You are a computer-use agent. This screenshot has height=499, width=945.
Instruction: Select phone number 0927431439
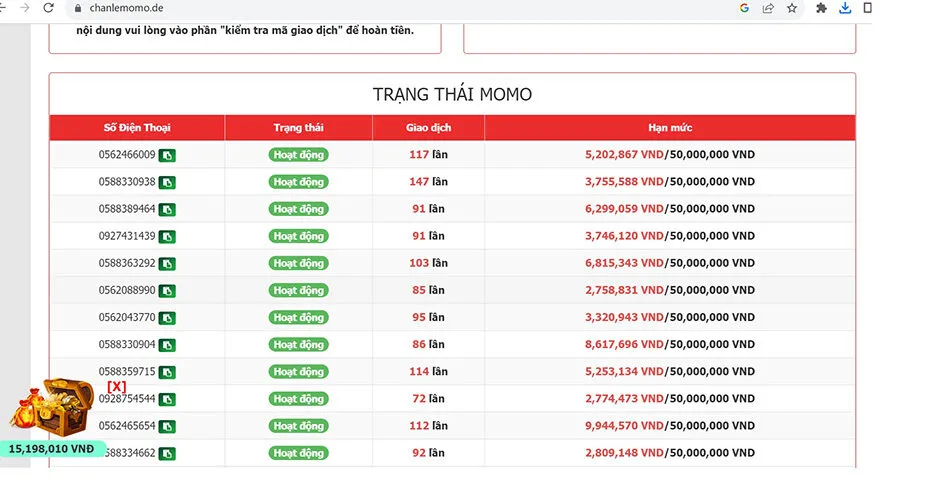pos(127,236)
